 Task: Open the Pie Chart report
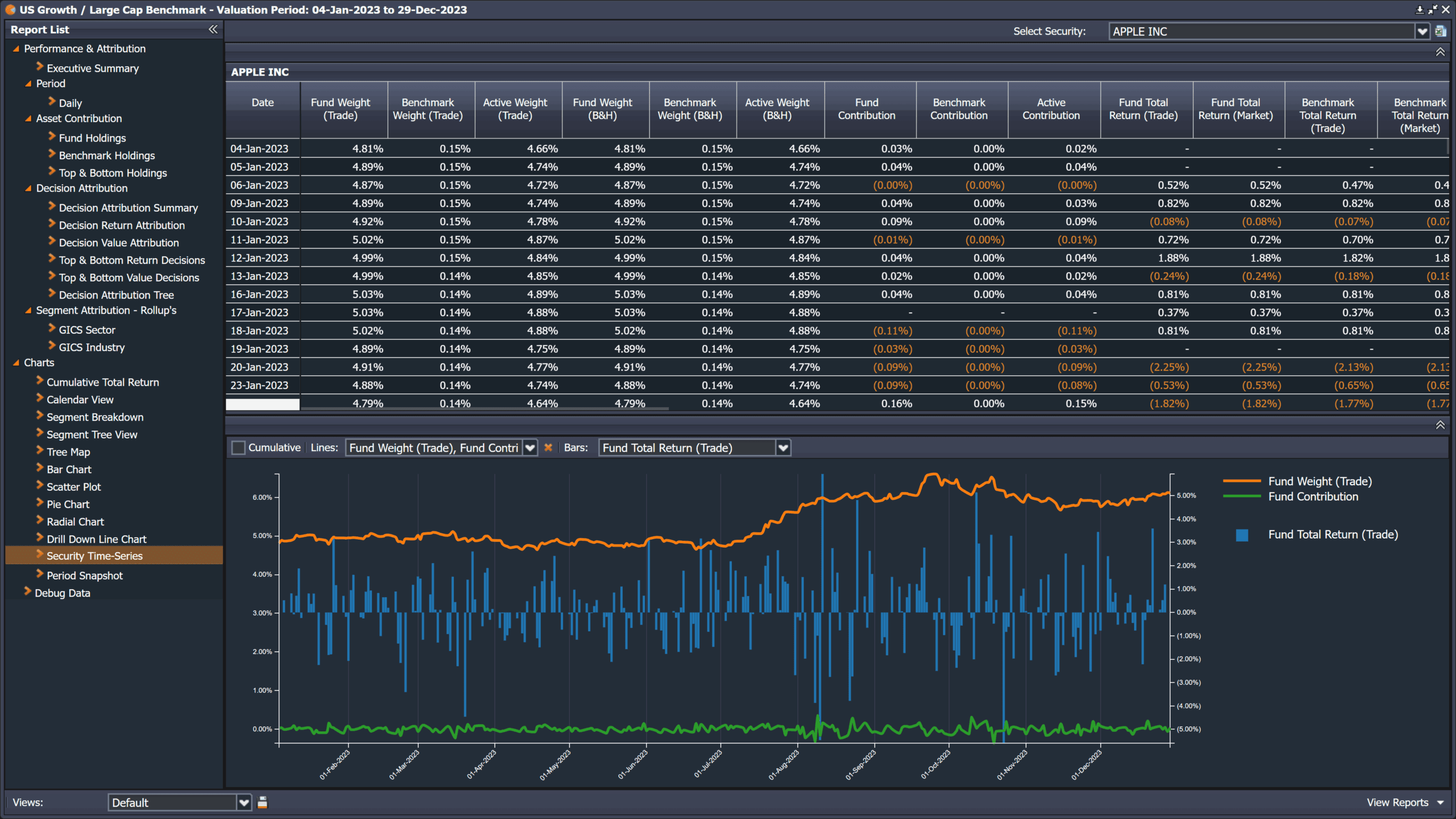click(68, 504)
